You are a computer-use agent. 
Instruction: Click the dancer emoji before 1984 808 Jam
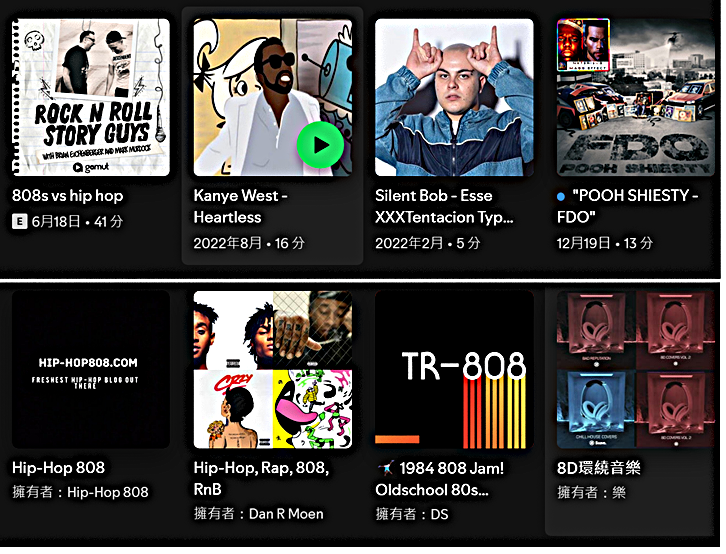tap(385, 468)
